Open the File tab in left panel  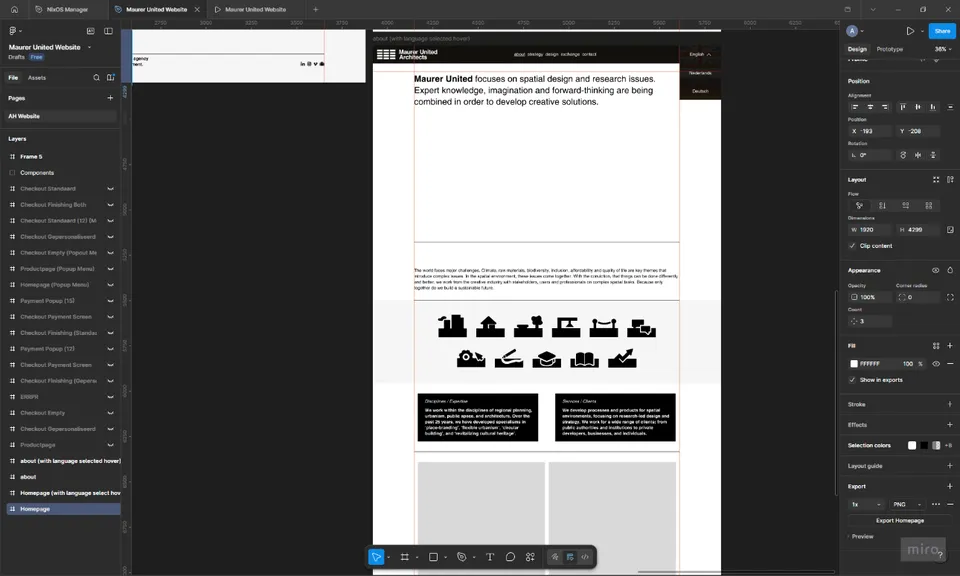pyautogui.click(x=13, y=78)
